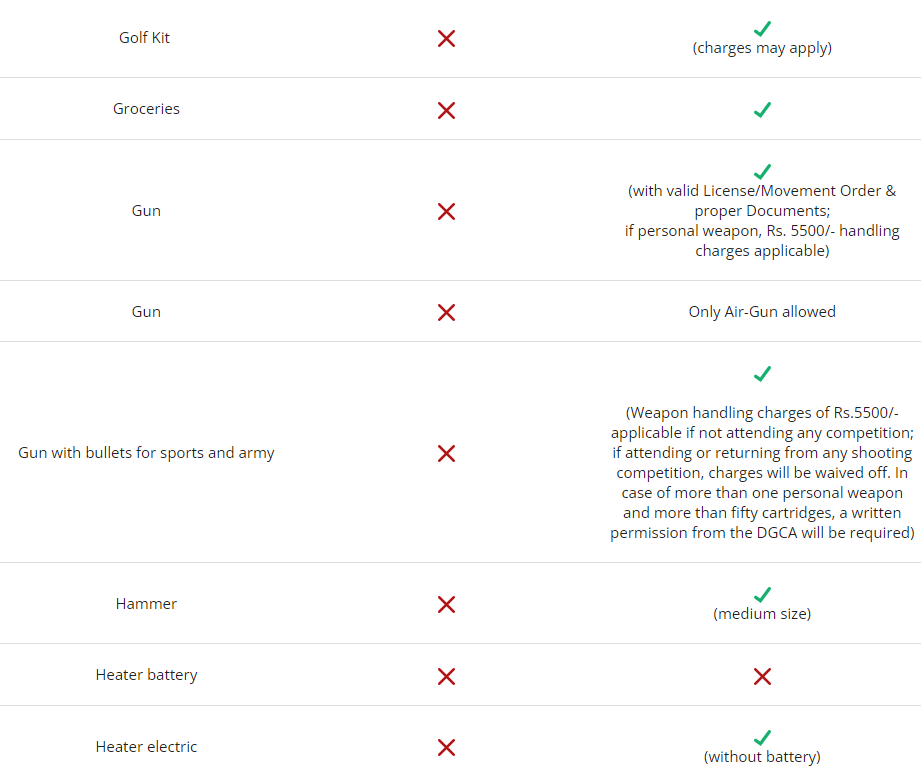Click the green checkmark above medium size

[762, 594]
